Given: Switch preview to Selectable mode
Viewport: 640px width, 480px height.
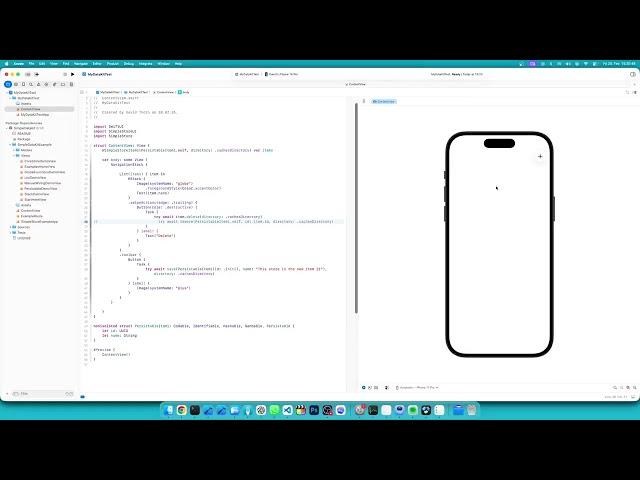Looking at the screenshot, I should (x=370, y=387).
